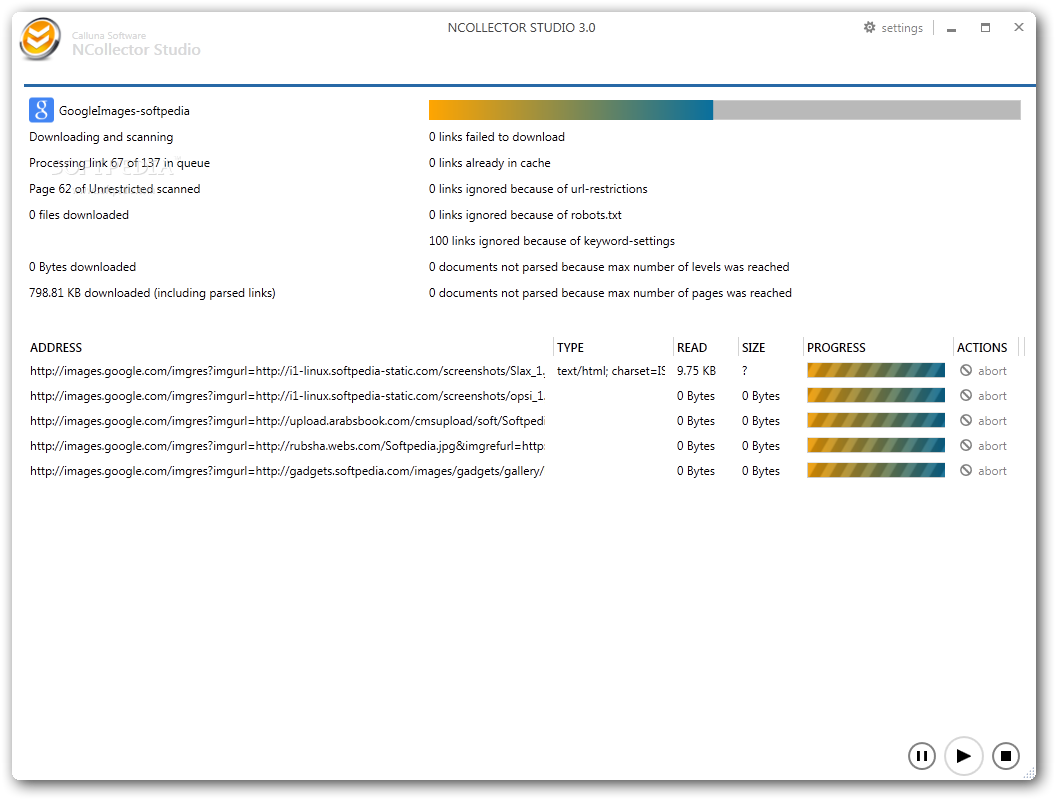Abort the gadgets.softpedia.com gallery download
Viewport: 1056px width, 800px height.
pyautogui.click(x=992, y=471)
